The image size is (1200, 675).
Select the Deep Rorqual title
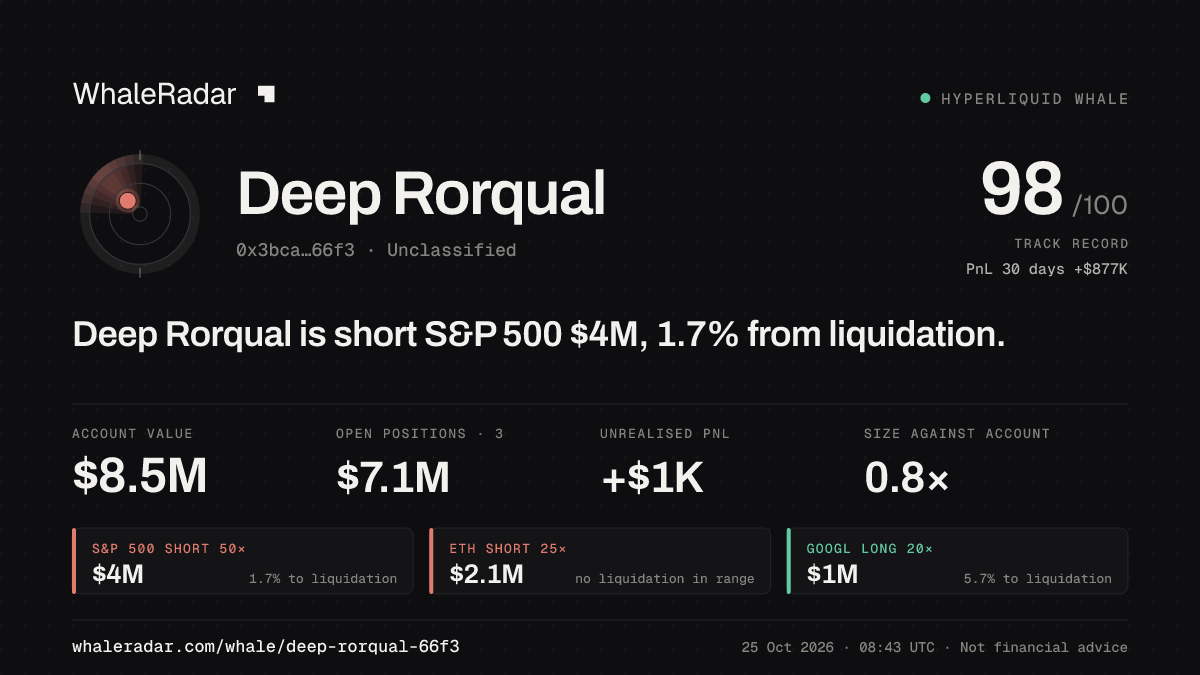tap(421, 193)
